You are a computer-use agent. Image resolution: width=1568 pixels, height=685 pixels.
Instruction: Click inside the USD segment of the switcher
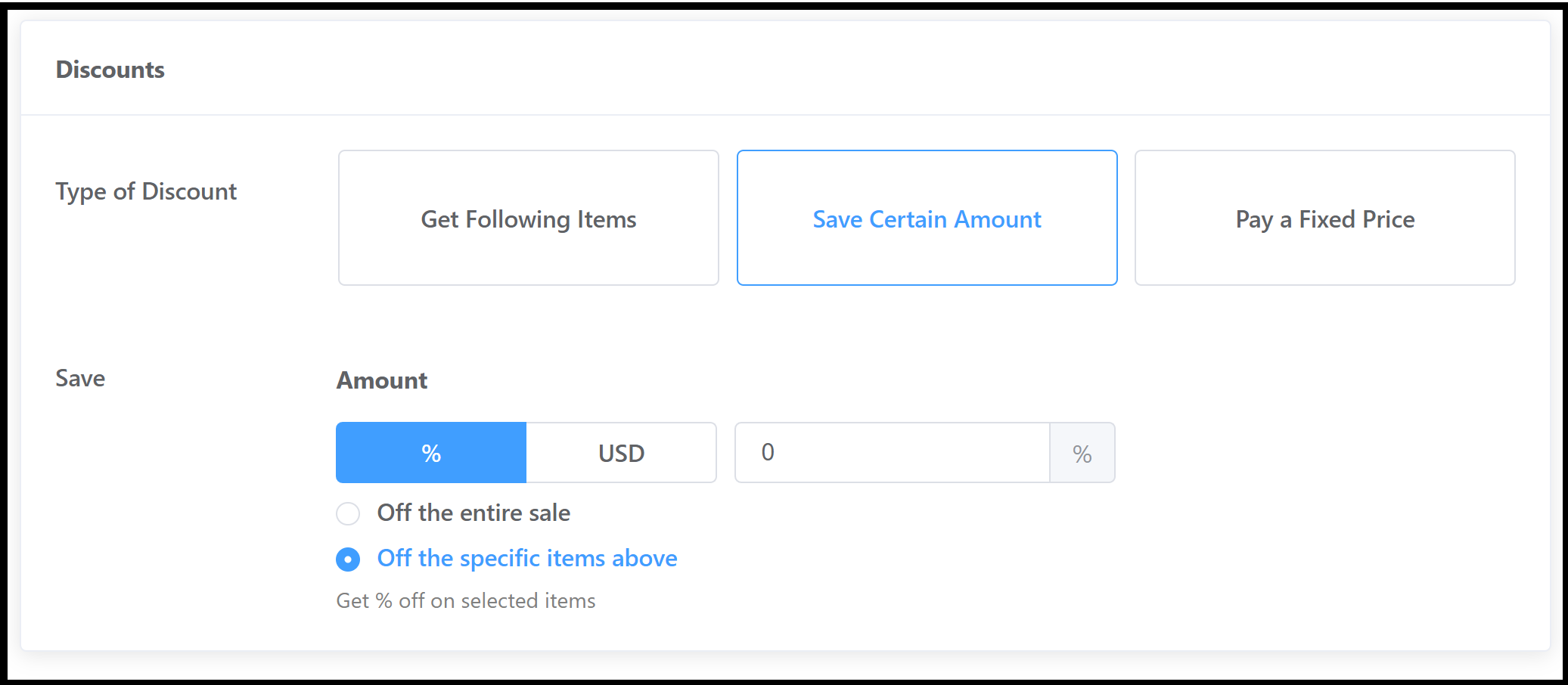coord(620,452)
